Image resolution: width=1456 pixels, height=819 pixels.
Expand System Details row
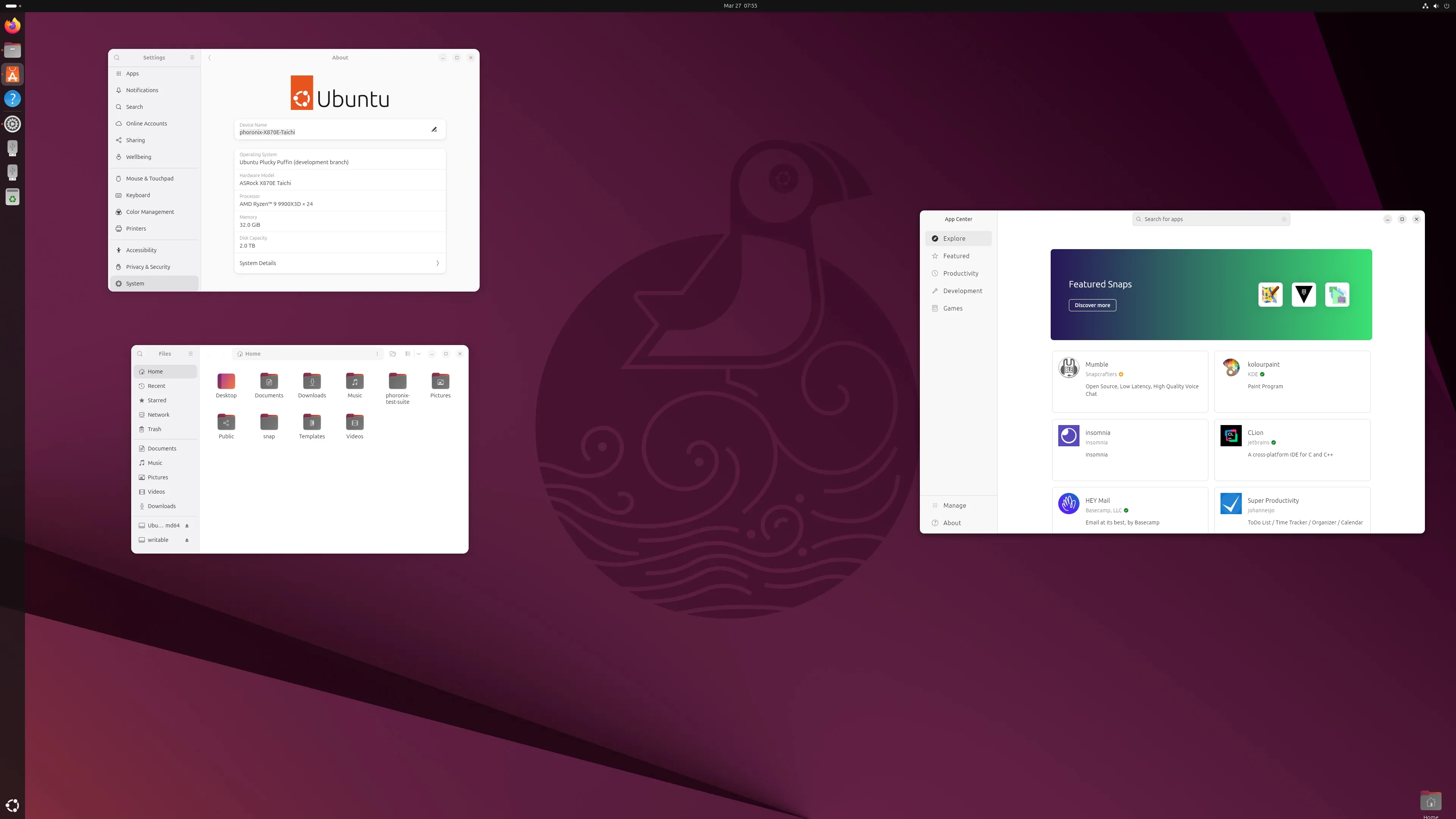point(340,264)
